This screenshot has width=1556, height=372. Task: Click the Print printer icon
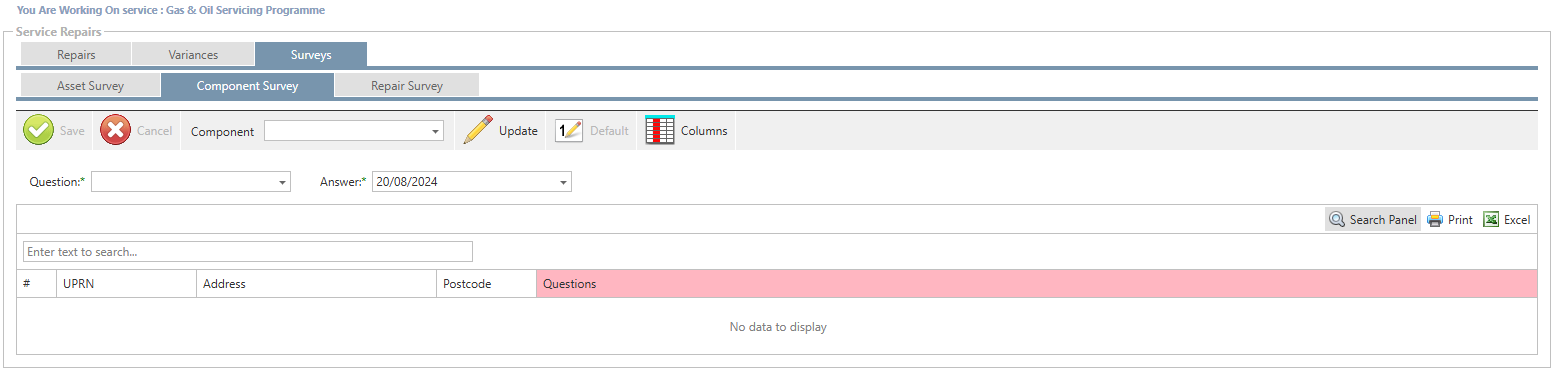tap(1435, 220)
